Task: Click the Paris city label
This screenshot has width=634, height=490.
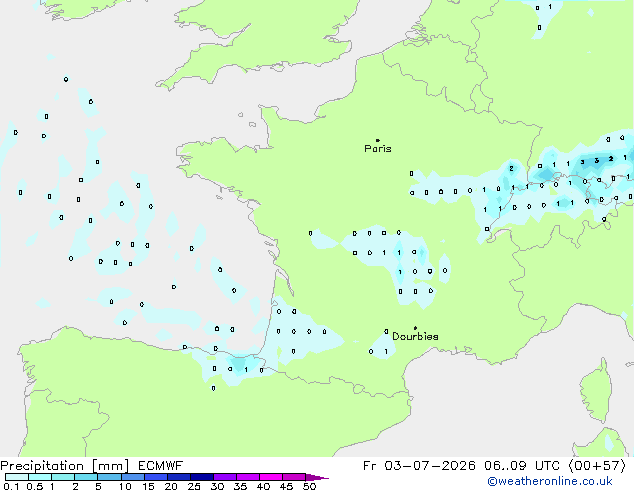Action: pyautogui.click(x=378, y=149)
